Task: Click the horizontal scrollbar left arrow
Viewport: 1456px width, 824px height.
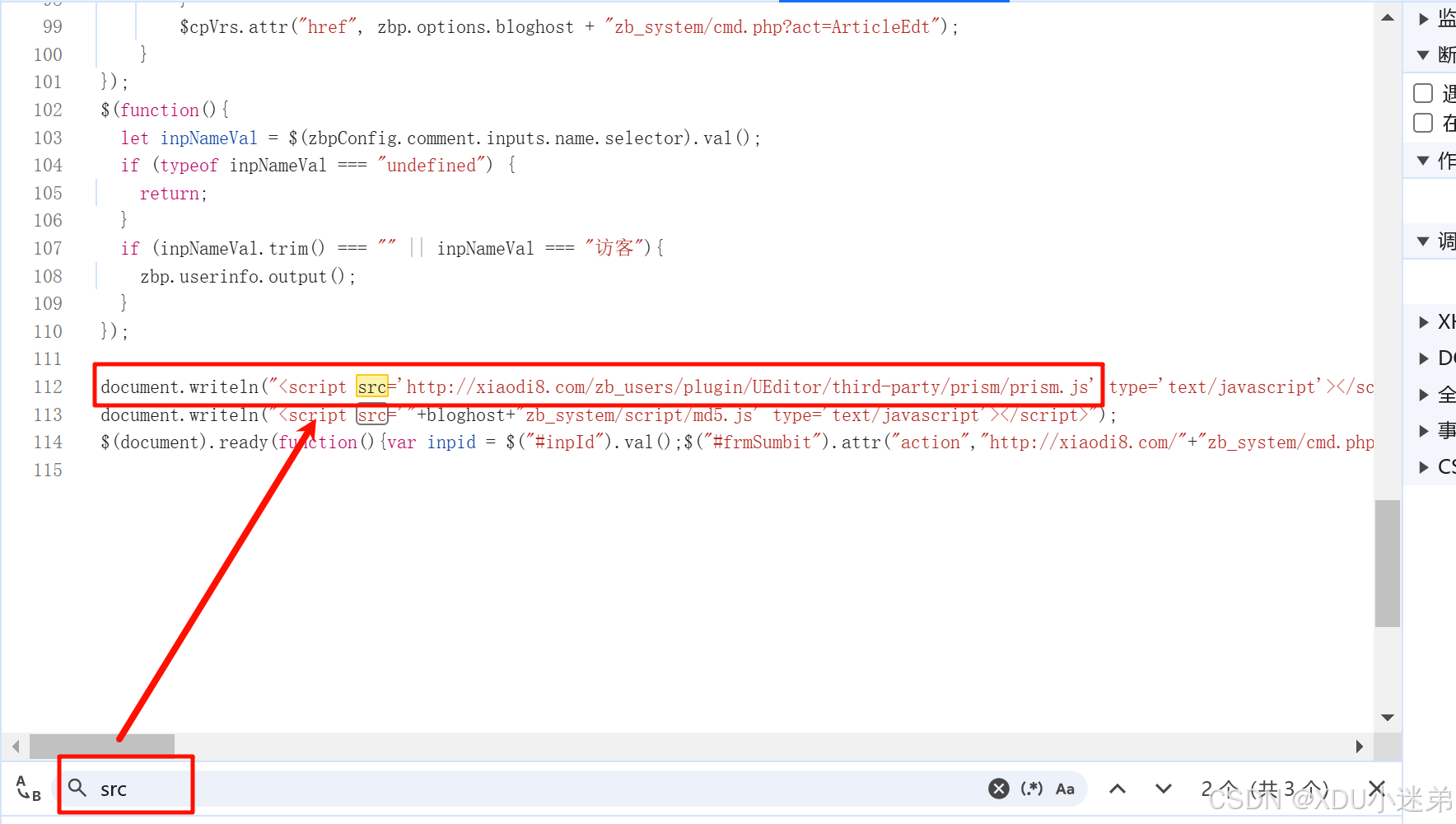Action: pos(16,747)
